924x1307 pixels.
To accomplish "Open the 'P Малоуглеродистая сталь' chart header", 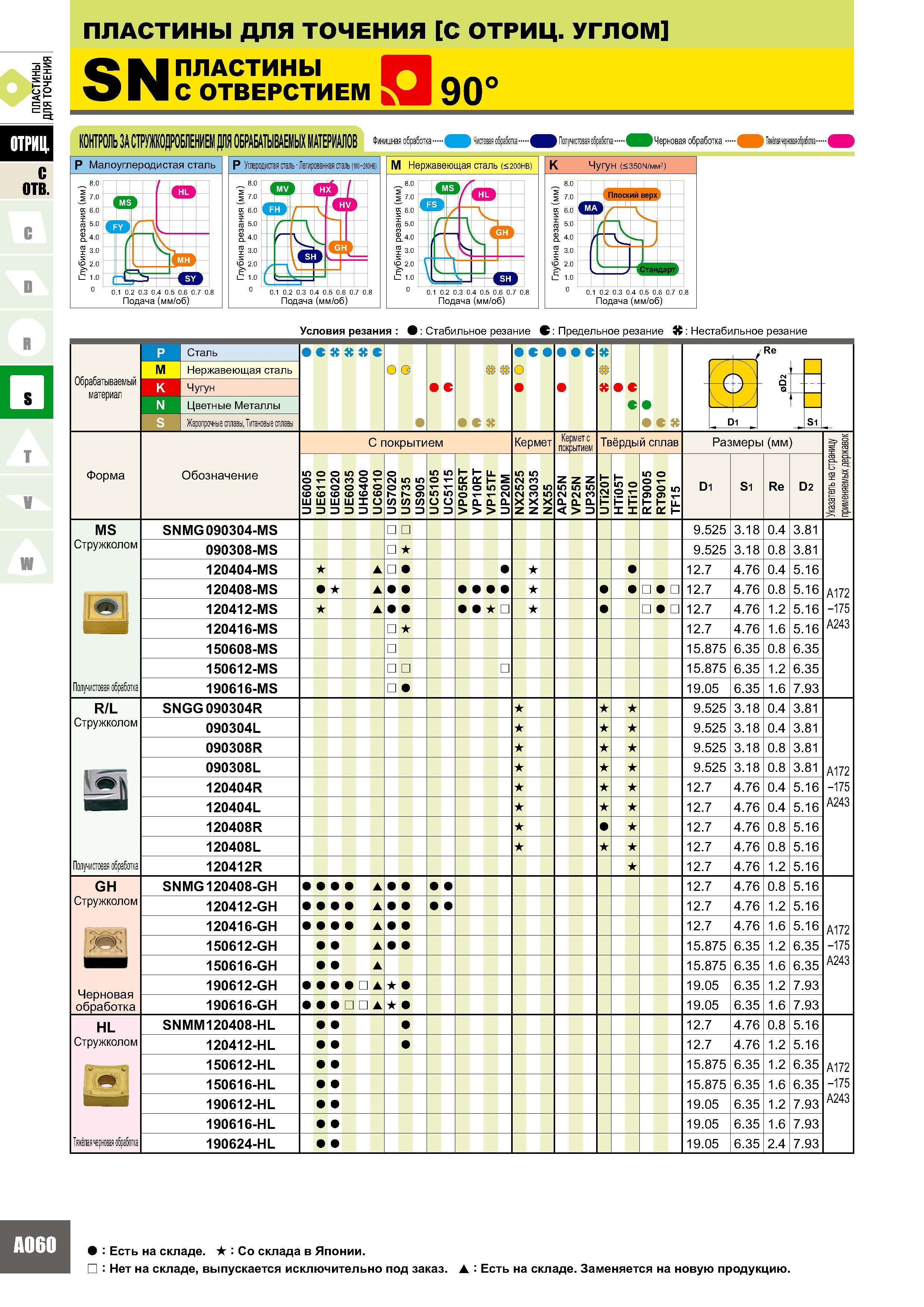I will pos(146,165).
